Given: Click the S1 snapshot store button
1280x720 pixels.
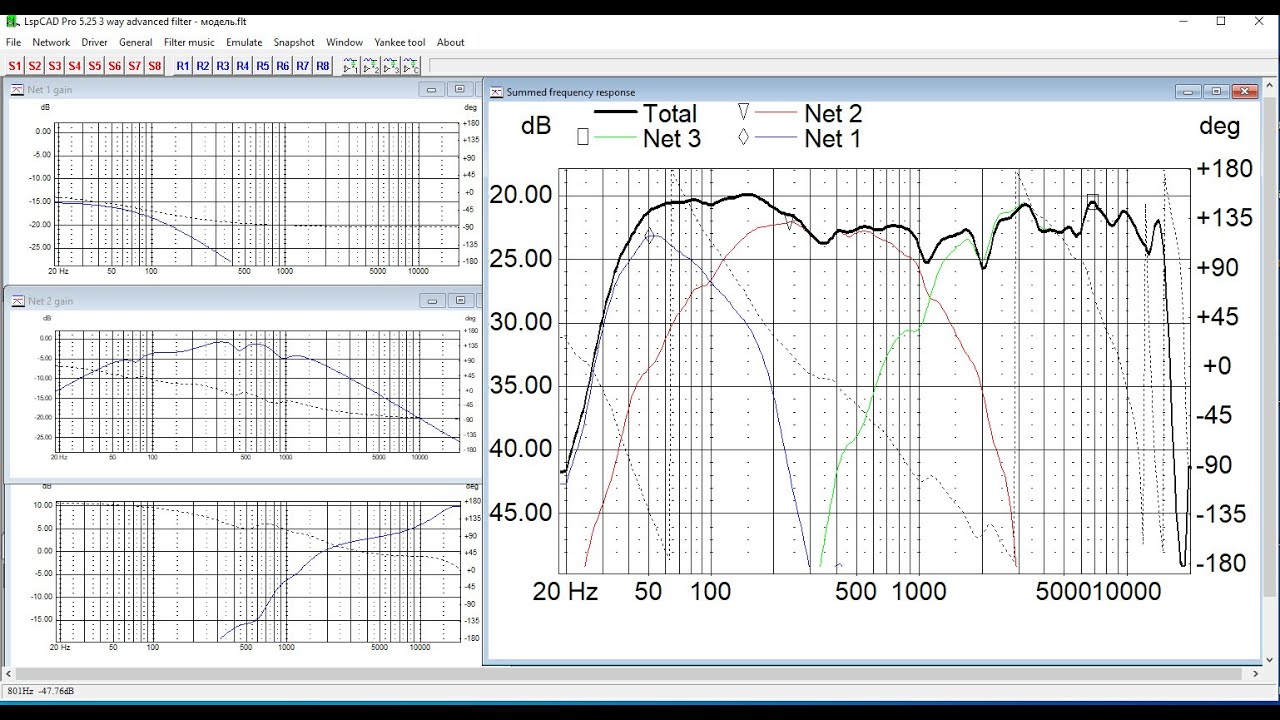Looking at the screenshot, I should coord(15,66).
